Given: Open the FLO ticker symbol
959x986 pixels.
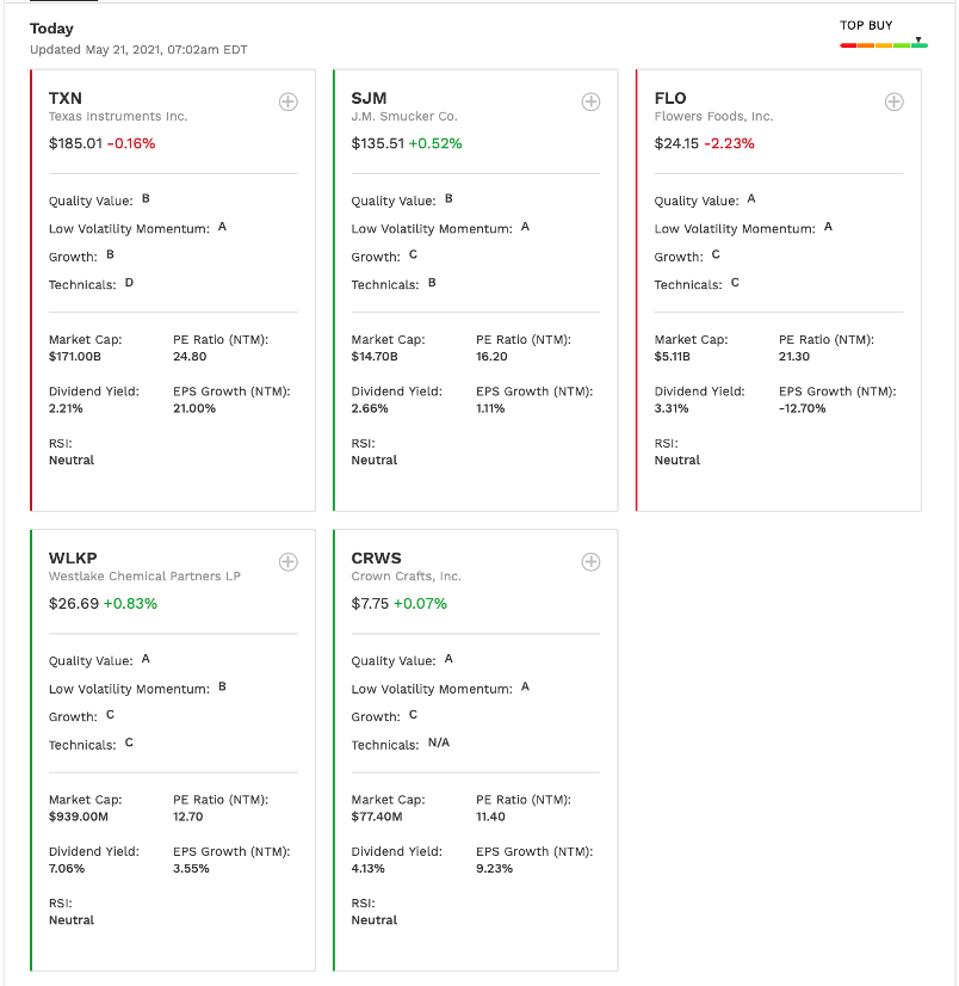Looking at the screenshot, I should pos(670,98).
